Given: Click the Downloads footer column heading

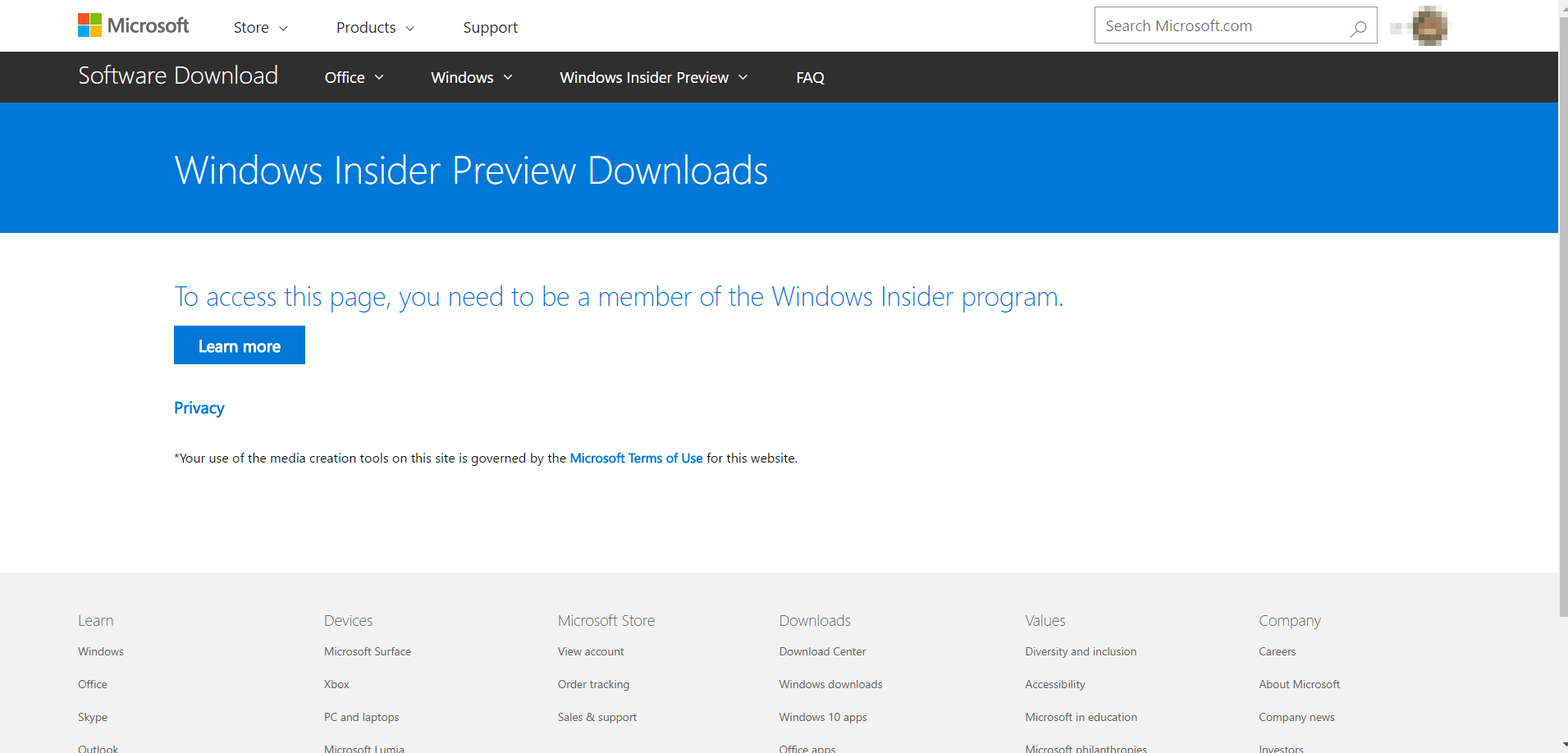Looking at the screenshot, I should [x=815, y=621].
